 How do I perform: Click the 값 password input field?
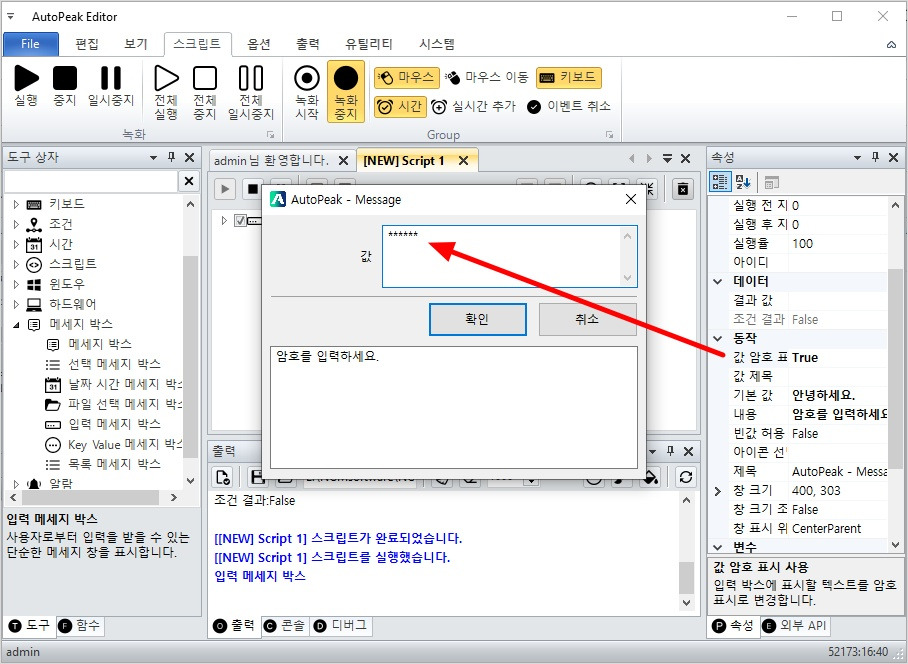(510, 256)
